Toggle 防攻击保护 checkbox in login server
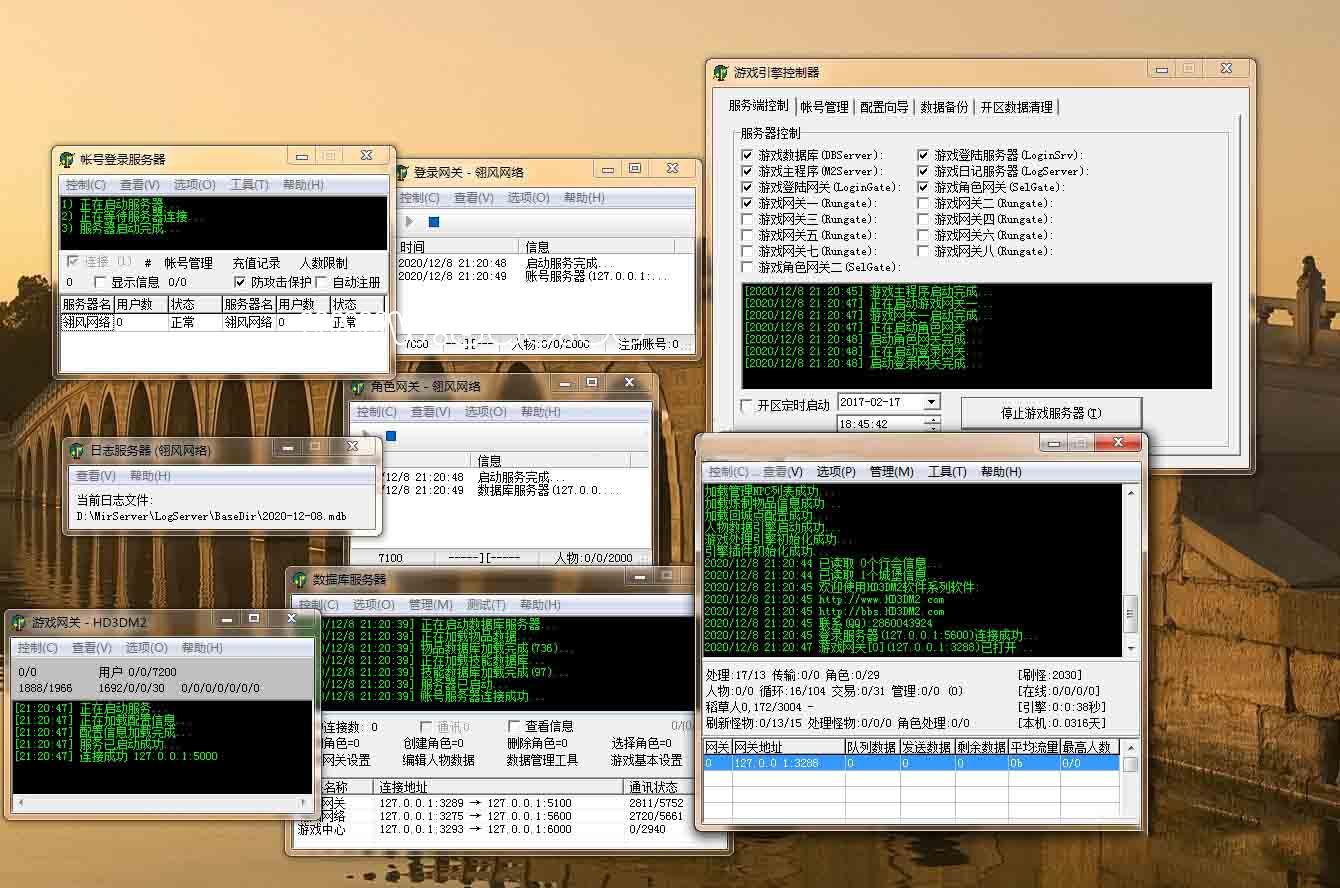 [239, 282]
